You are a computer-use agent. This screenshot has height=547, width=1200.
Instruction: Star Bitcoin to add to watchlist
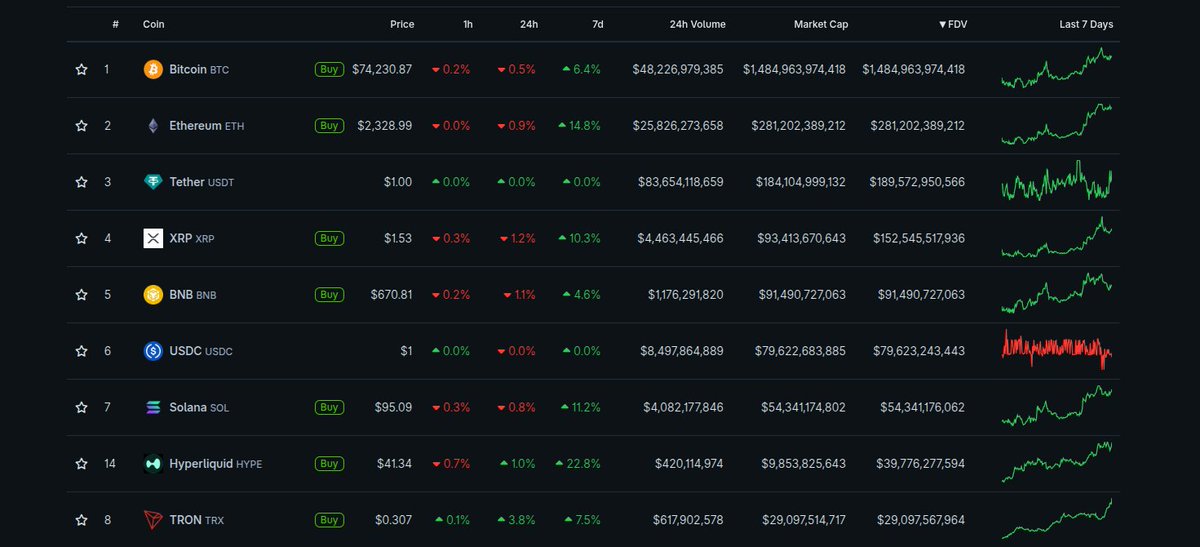click(x=82, y=70)
